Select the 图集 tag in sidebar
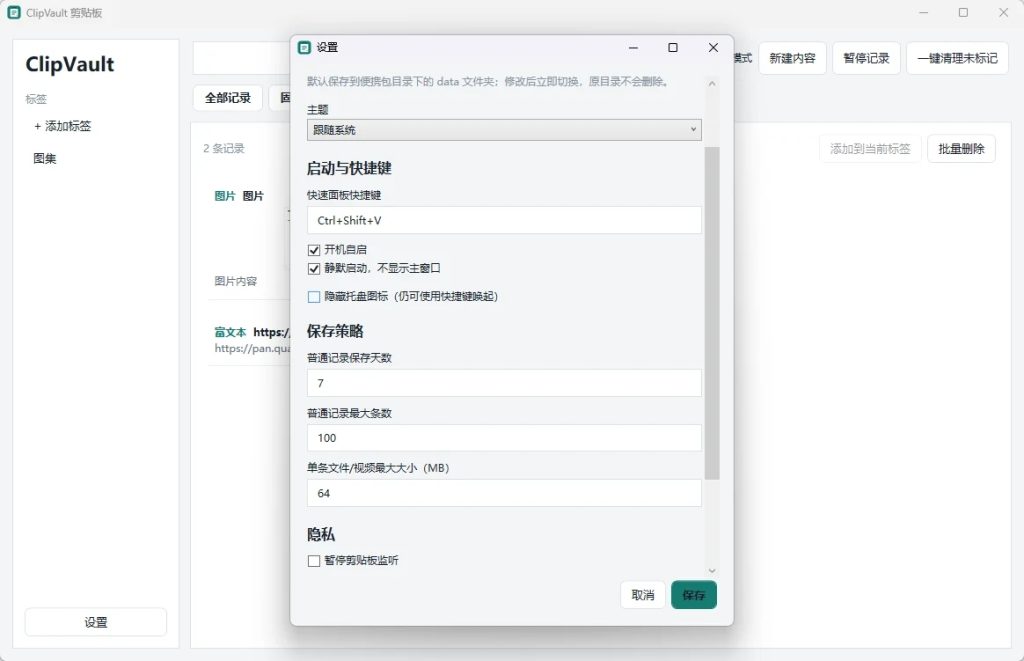Viewport: 1024px width, 661px height. (x=45, y=159)
